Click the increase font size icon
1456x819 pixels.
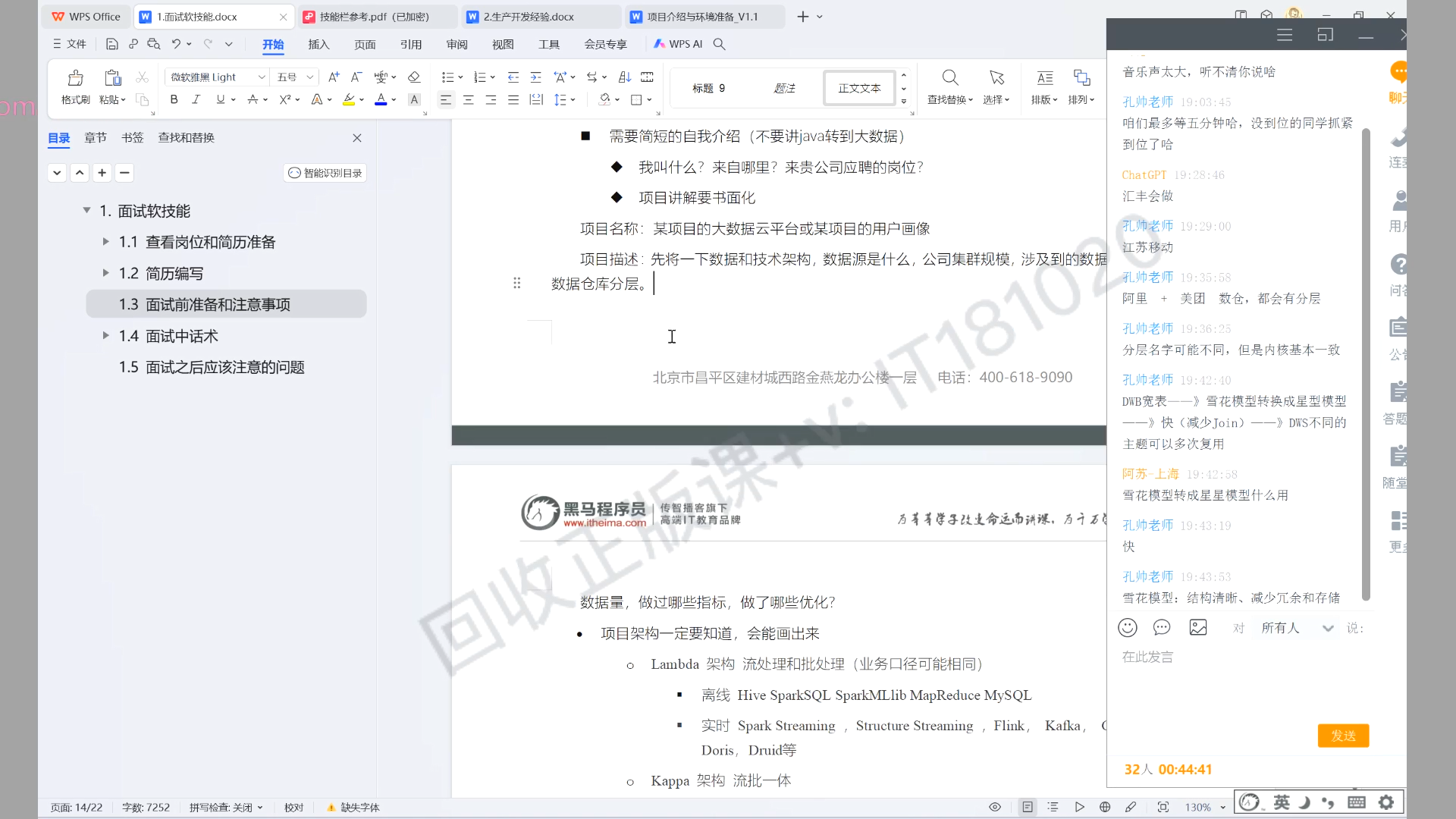334,77
